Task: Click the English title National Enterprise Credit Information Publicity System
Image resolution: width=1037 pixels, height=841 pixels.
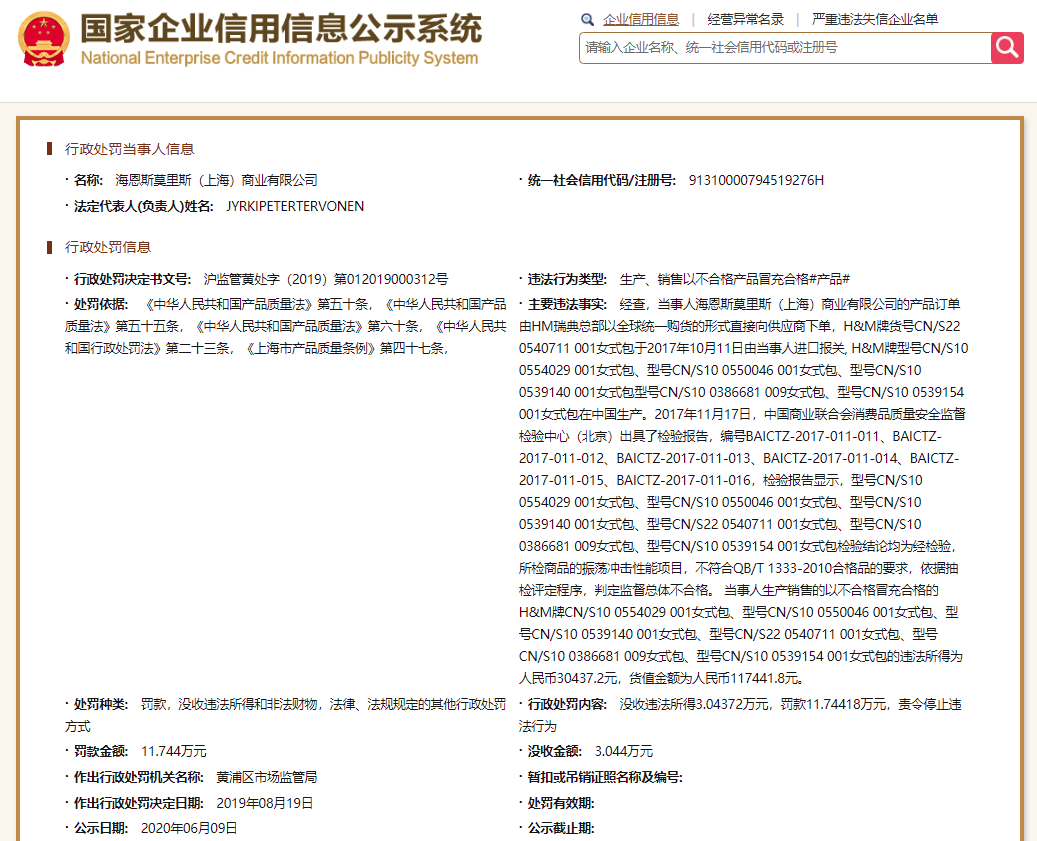Action: [x=279, y=58]
